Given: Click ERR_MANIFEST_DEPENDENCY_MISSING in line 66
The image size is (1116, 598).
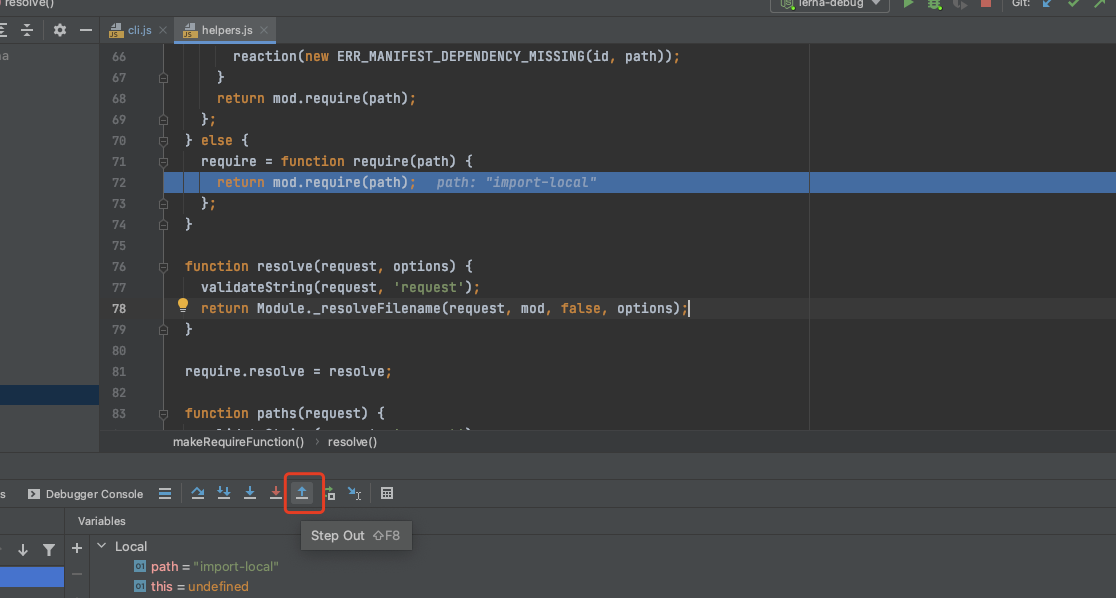Looking at the screenshot, I should (x=460, y=56).
